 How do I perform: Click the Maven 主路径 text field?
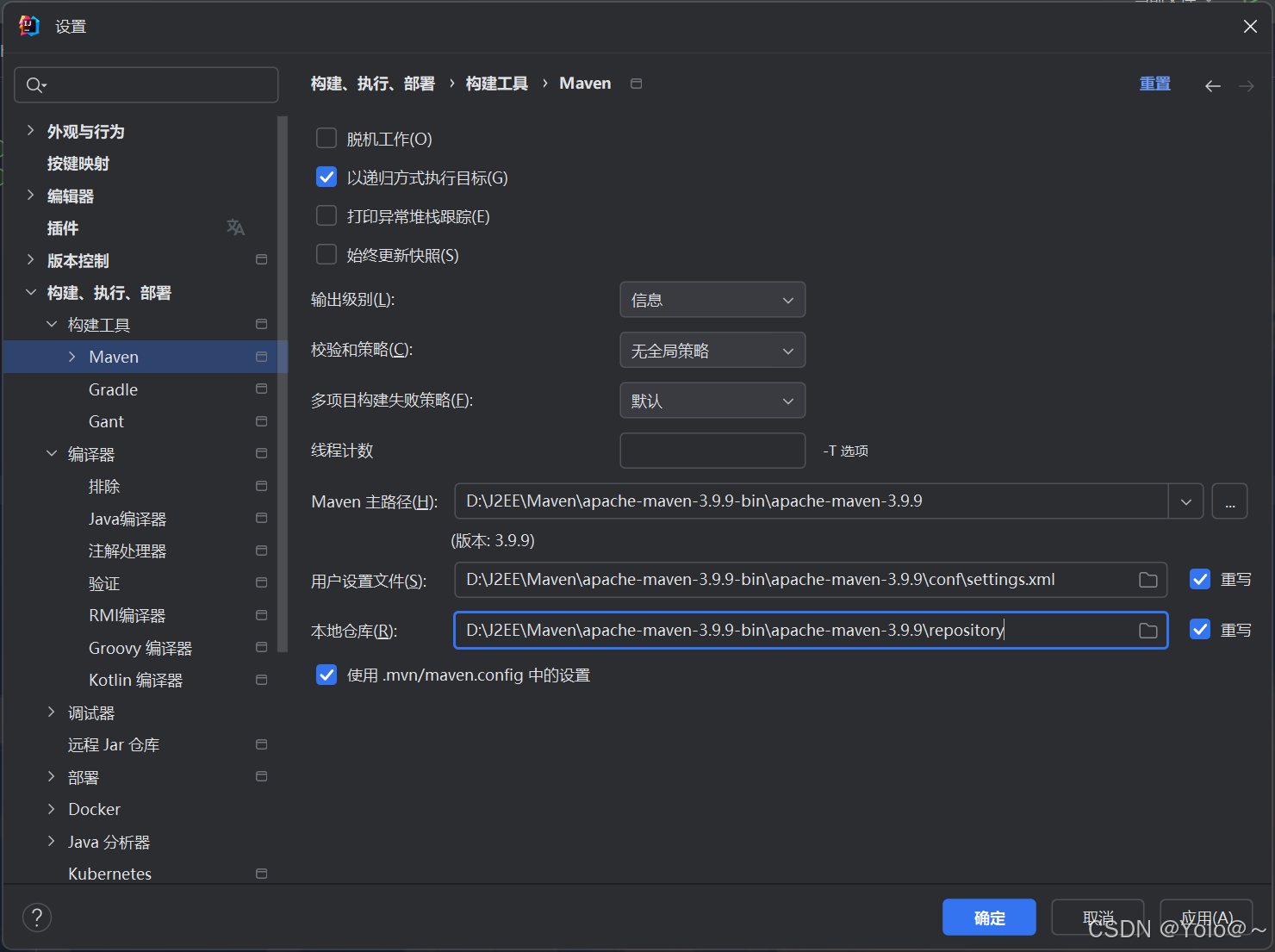pos(811,501)
